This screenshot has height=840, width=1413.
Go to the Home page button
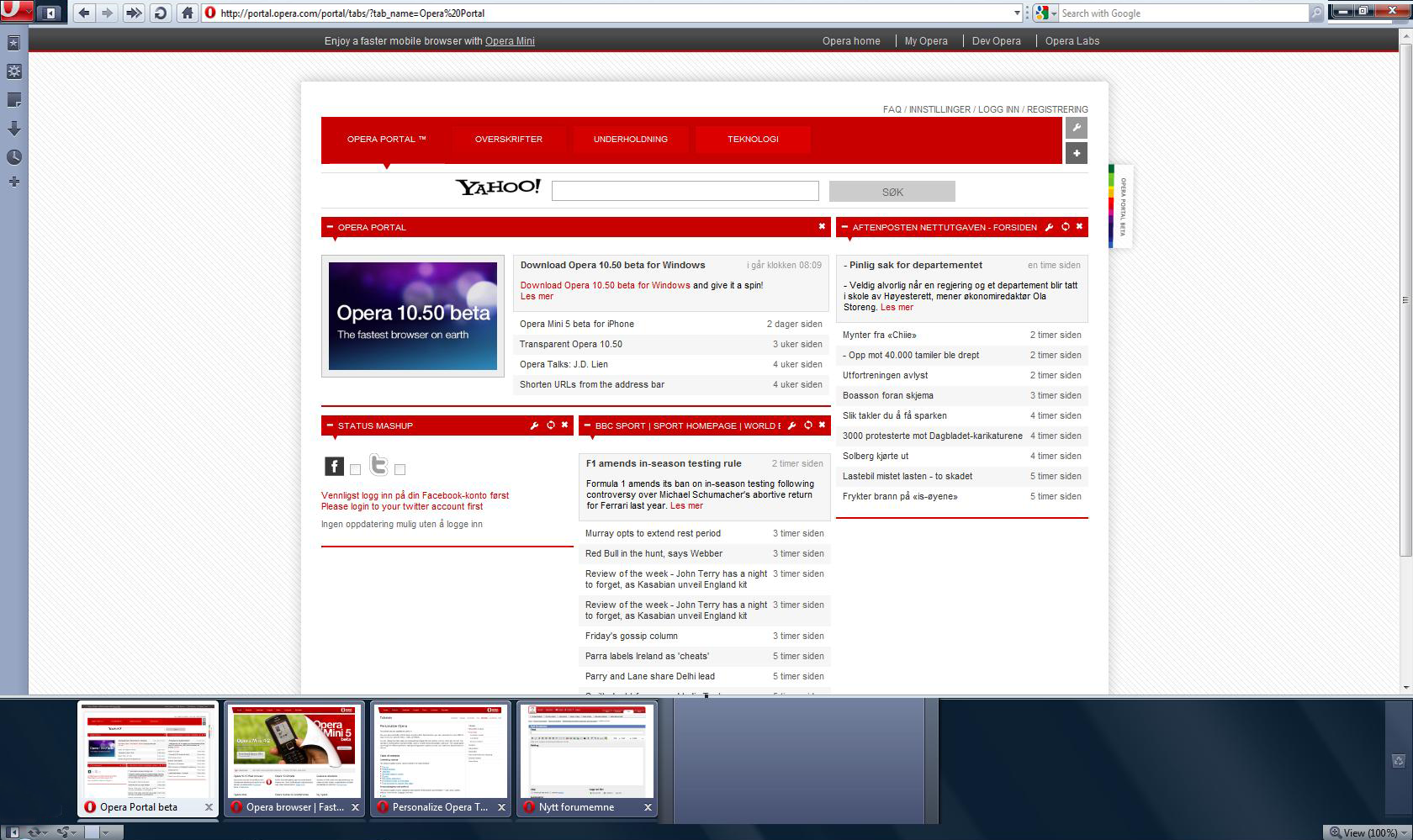[x=188, y=13]
